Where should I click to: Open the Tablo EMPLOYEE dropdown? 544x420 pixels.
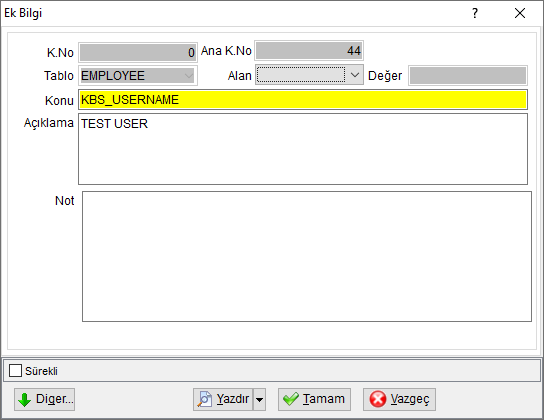(x=189, y=75)
